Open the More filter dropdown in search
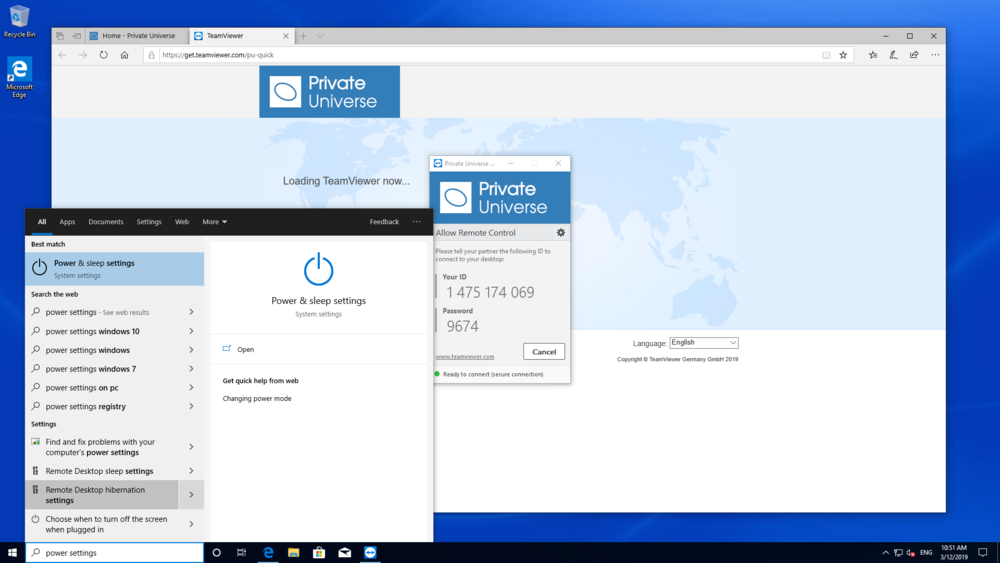 (214, 222)
